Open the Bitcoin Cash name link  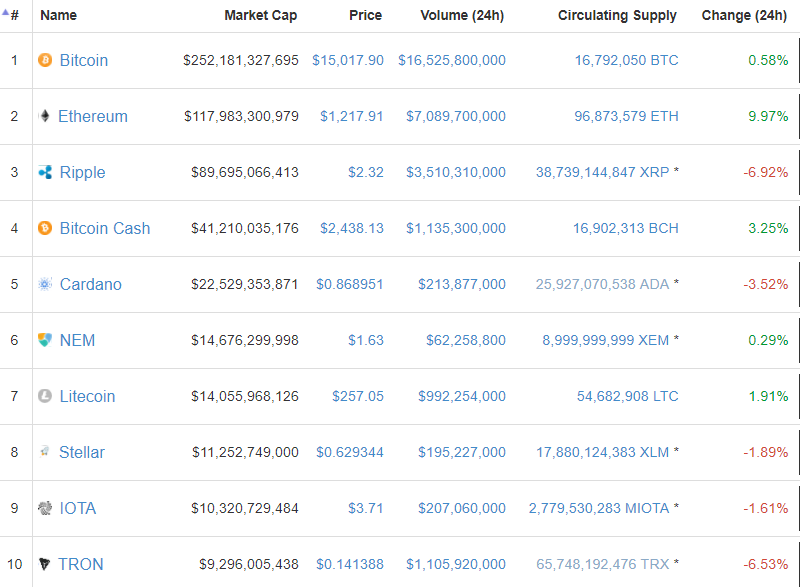tap(105, 228)
